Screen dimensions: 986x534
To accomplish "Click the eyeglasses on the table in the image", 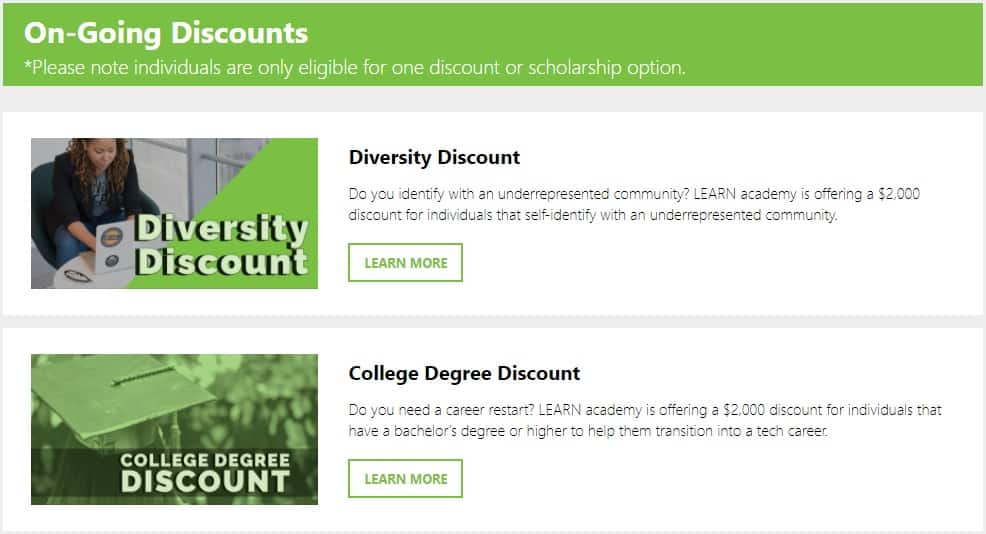I will tap(77, 275).
